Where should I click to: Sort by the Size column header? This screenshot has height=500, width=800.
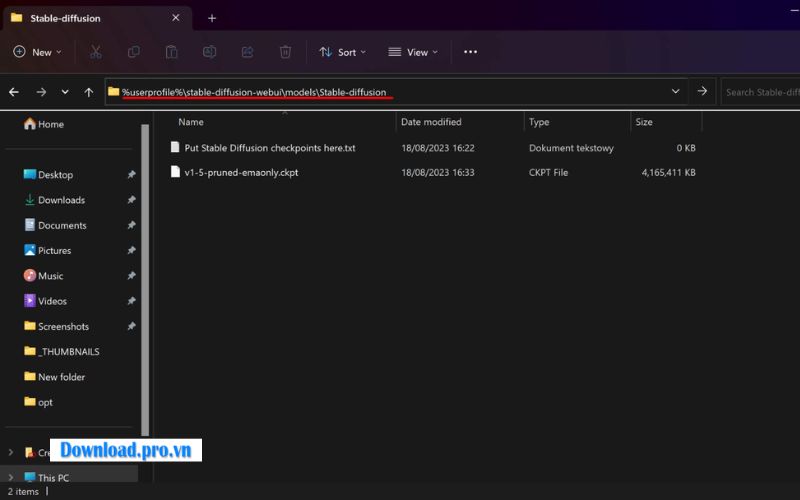644,122
